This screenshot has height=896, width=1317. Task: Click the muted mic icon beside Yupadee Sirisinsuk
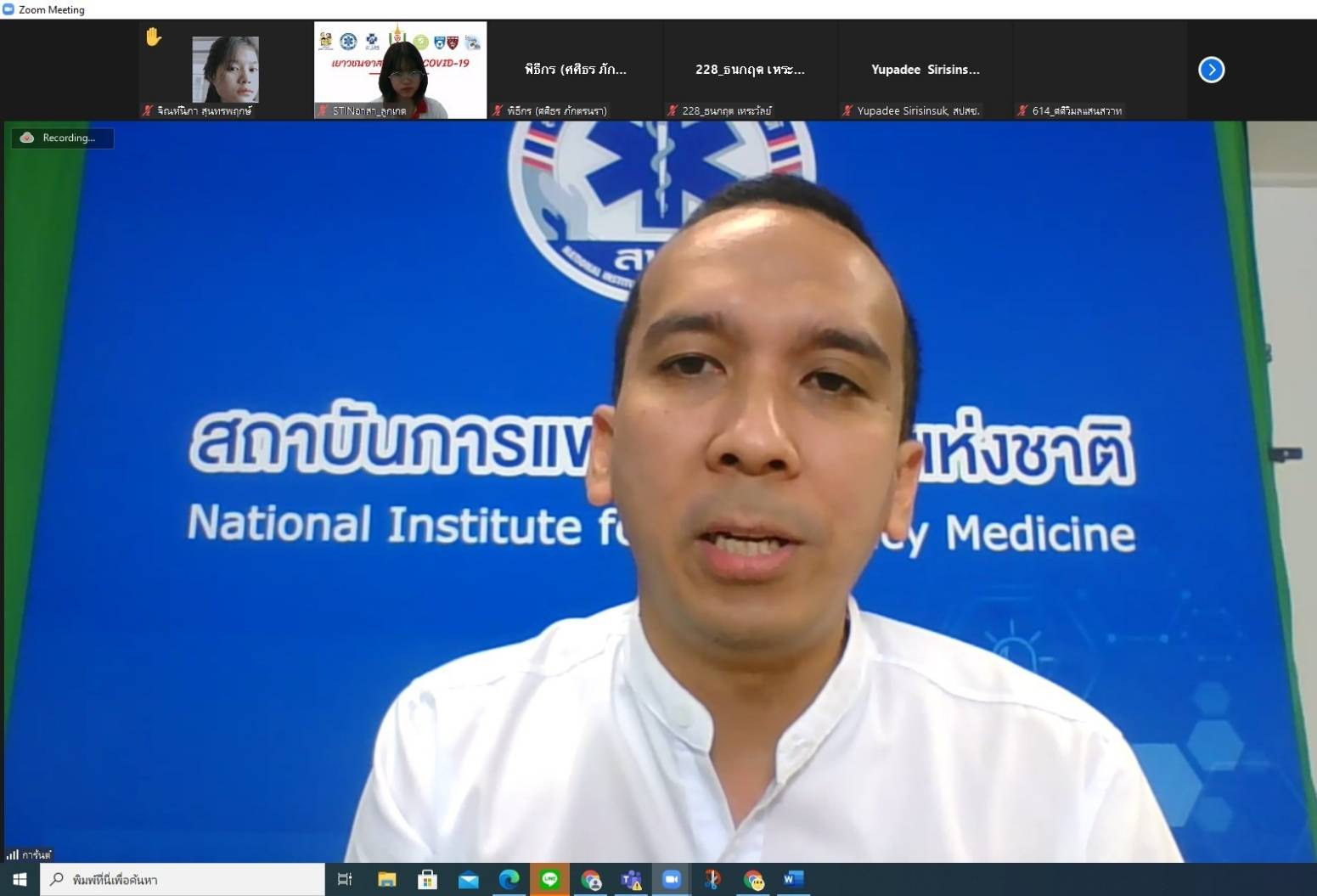(847, 110)
